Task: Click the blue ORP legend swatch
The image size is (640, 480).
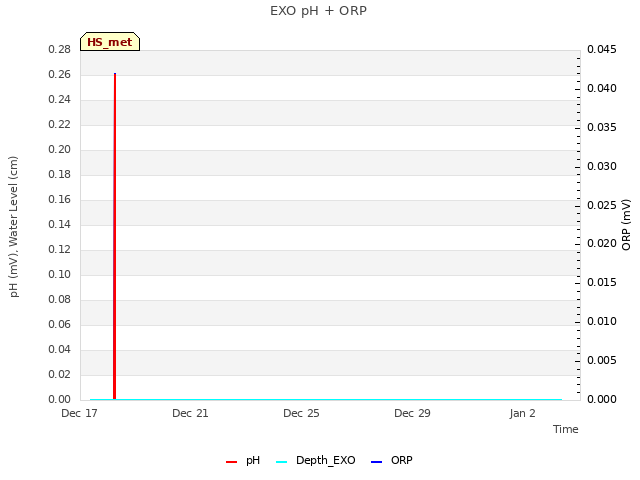Action: [x=376, y=462]
